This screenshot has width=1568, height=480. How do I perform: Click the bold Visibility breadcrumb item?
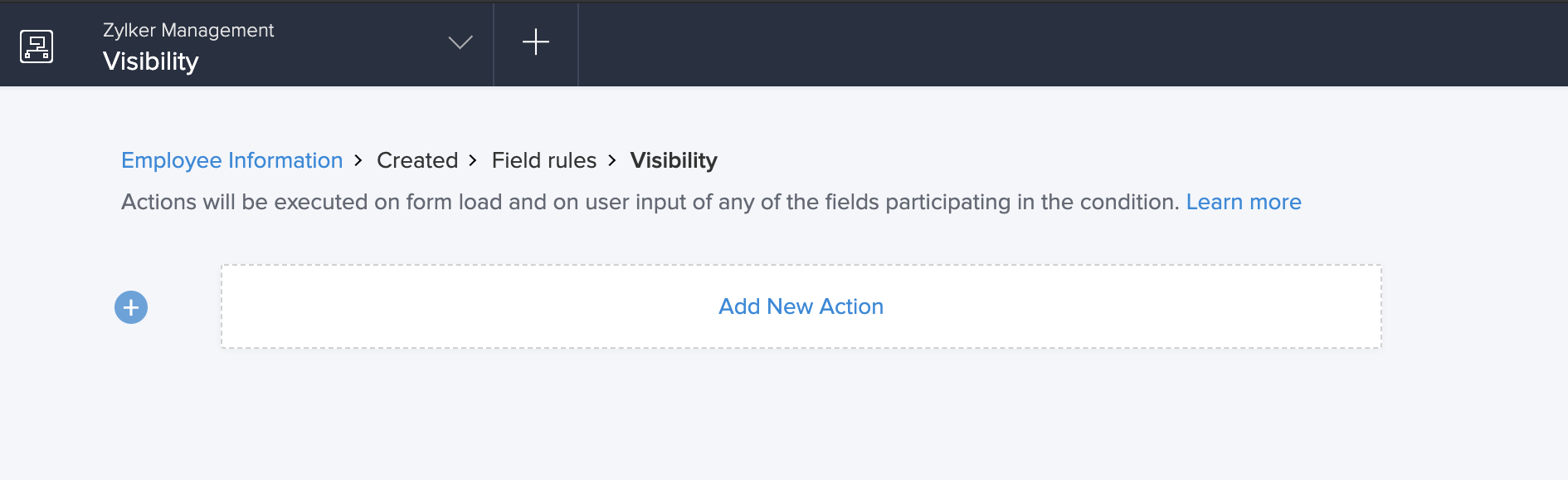pos(674,160)
